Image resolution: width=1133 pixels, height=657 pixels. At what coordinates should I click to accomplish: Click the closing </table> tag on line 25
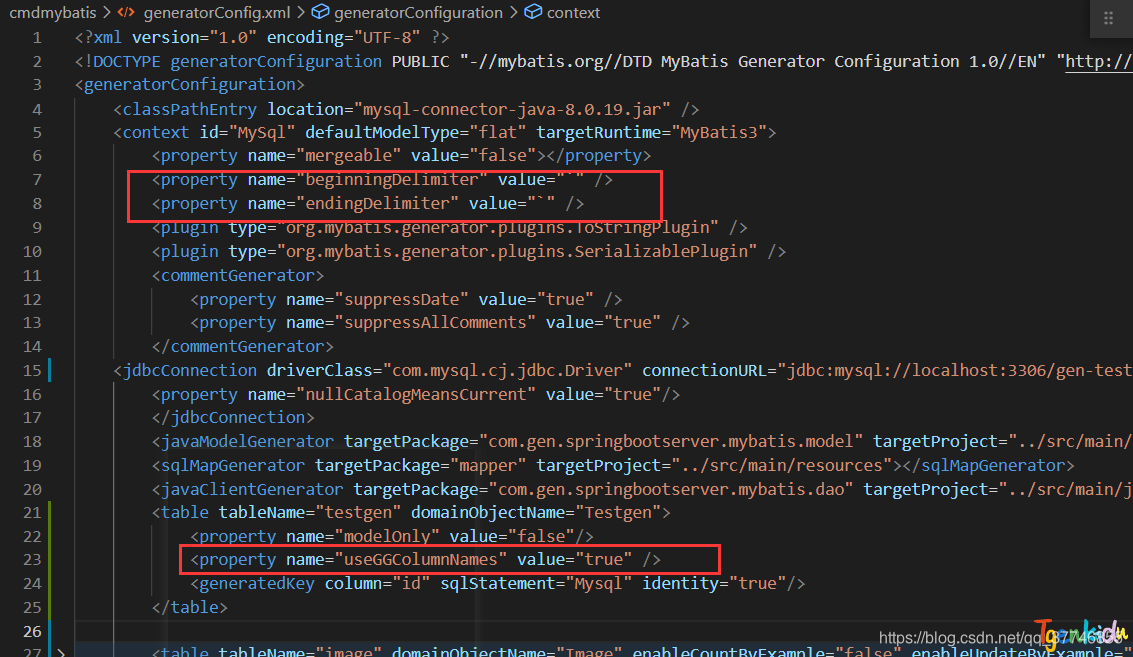tap(189, 607)
